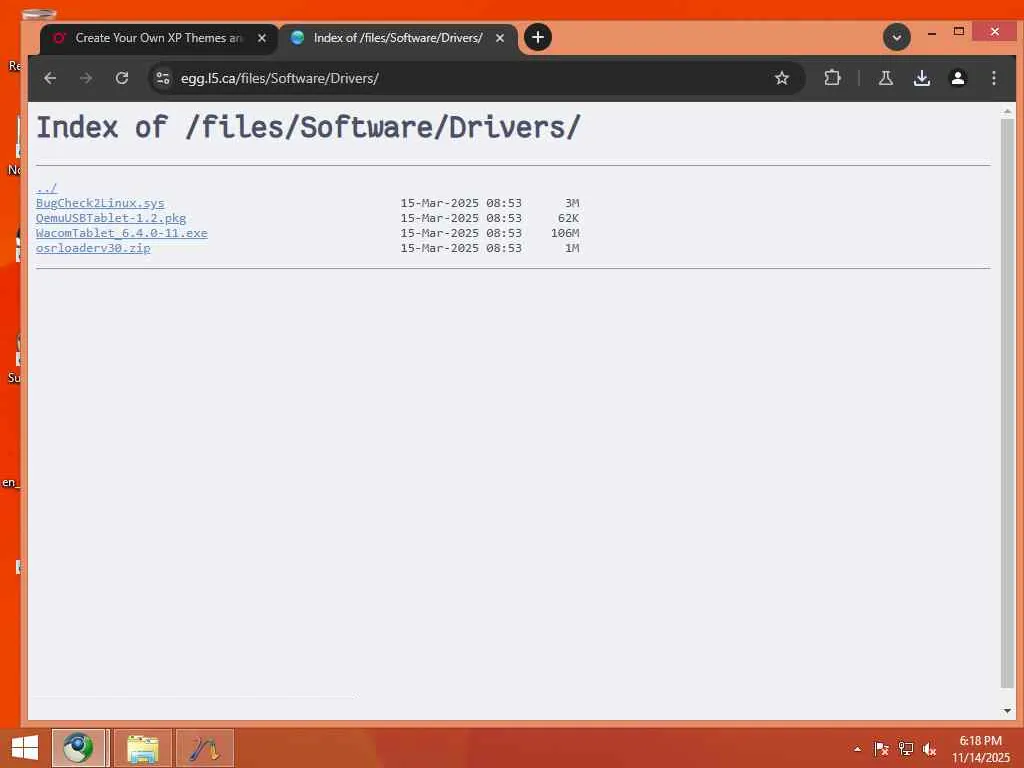Screen dimensions: 1024x768
Task: Open a new tab with plus button
Action: pos(537,37)
